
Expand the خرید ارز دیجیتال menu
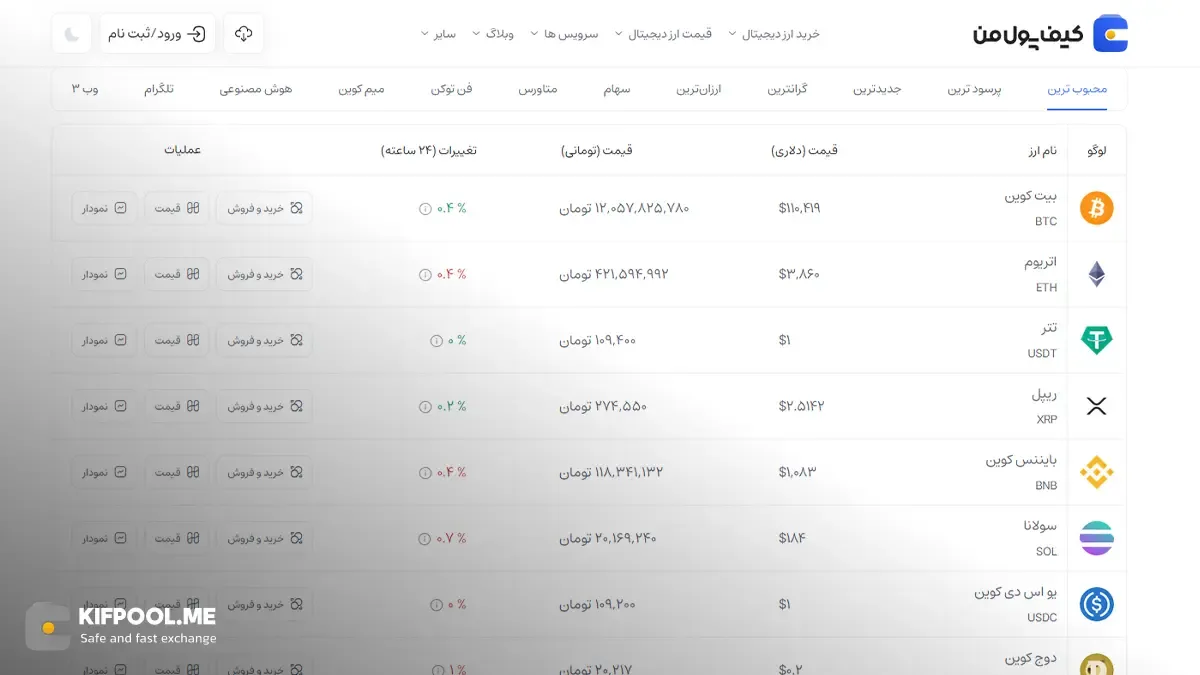774,34
